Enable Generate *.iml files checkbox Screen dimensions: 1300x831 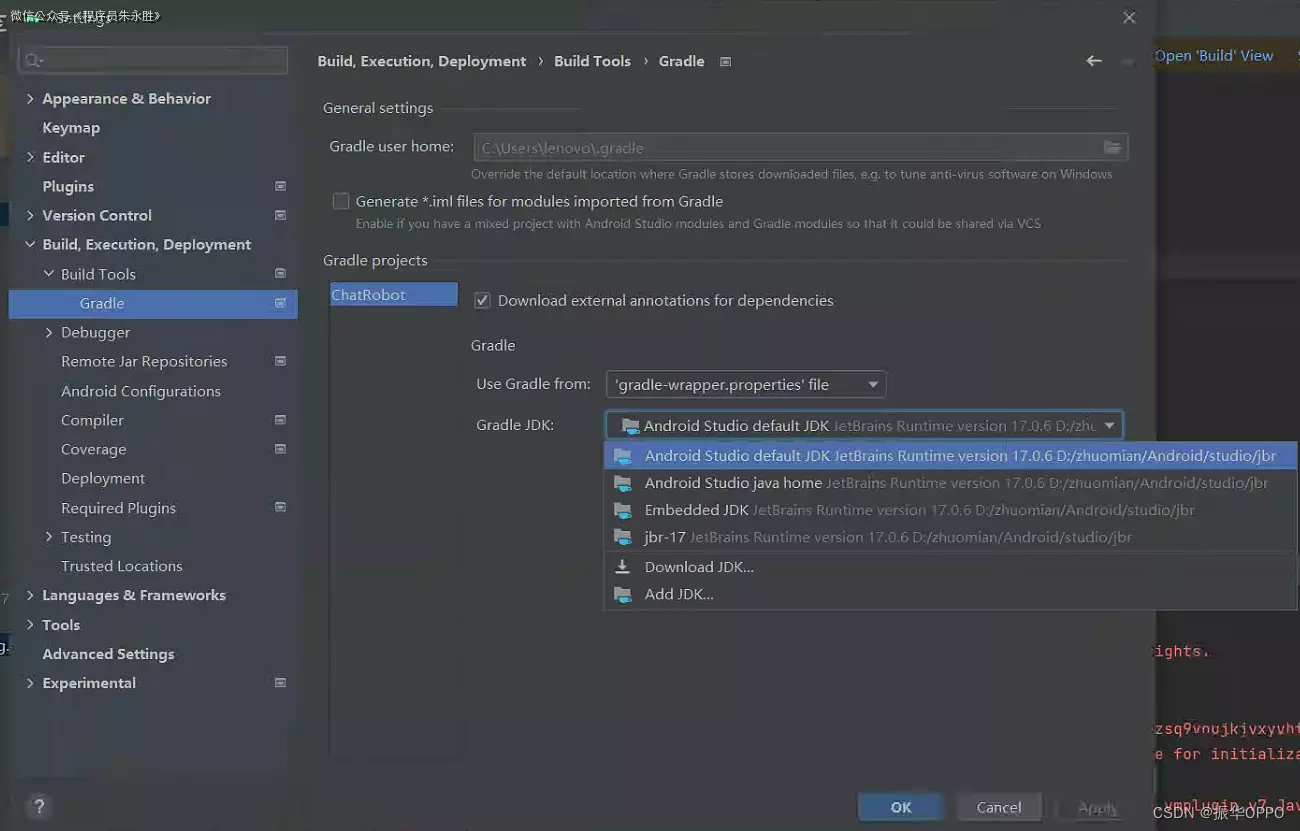click(x=341, y=201)
